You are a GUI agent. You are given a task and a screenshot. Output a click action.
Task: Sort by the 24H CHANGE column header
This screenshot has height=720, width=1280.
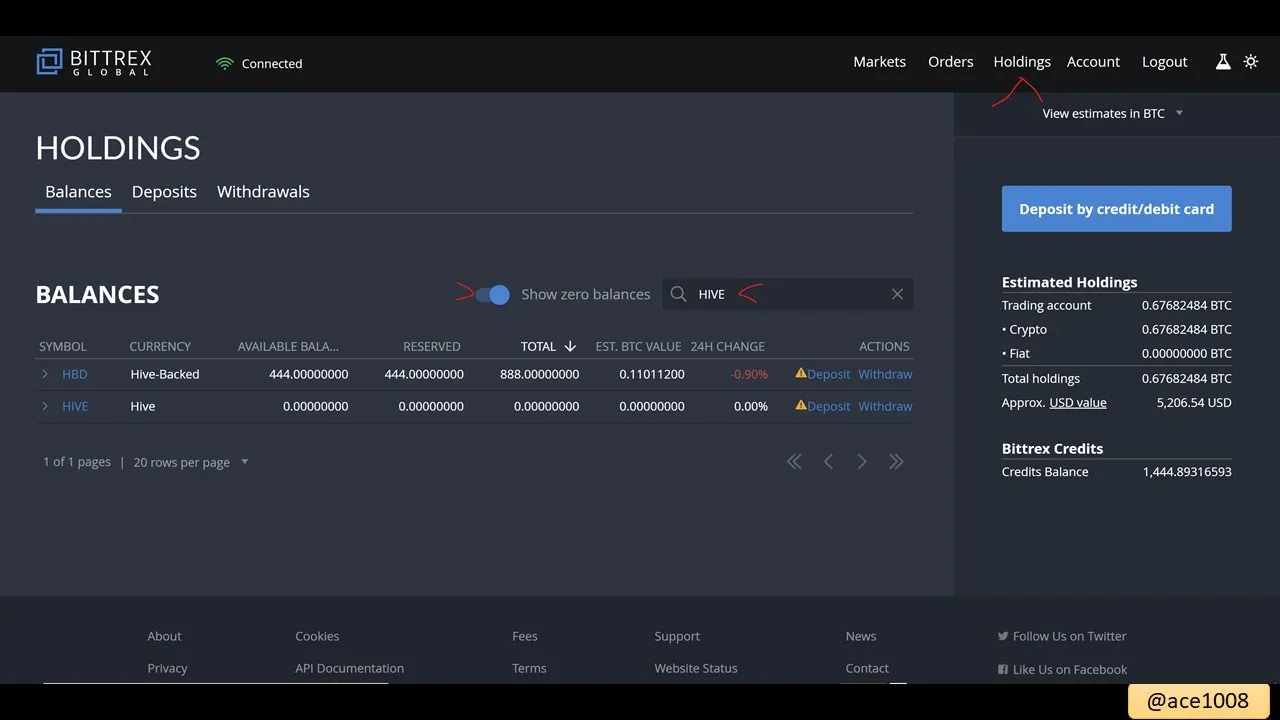727,346
